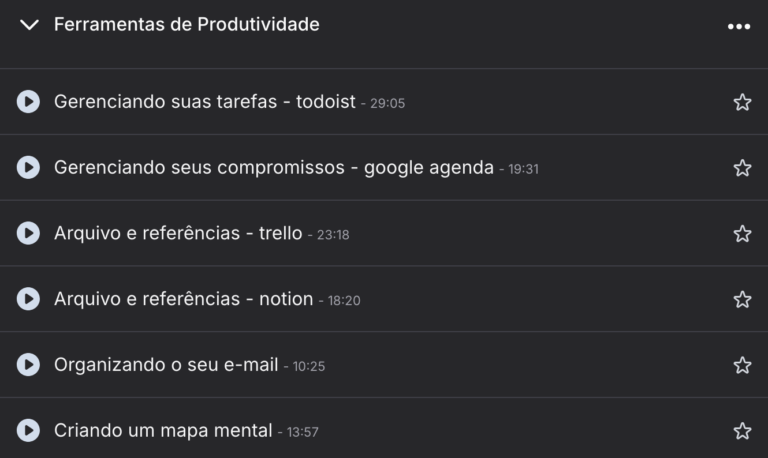This screenshot has height=458, width=768.
Task: Toggle star on the trello lesson
Action: point(742,233)
